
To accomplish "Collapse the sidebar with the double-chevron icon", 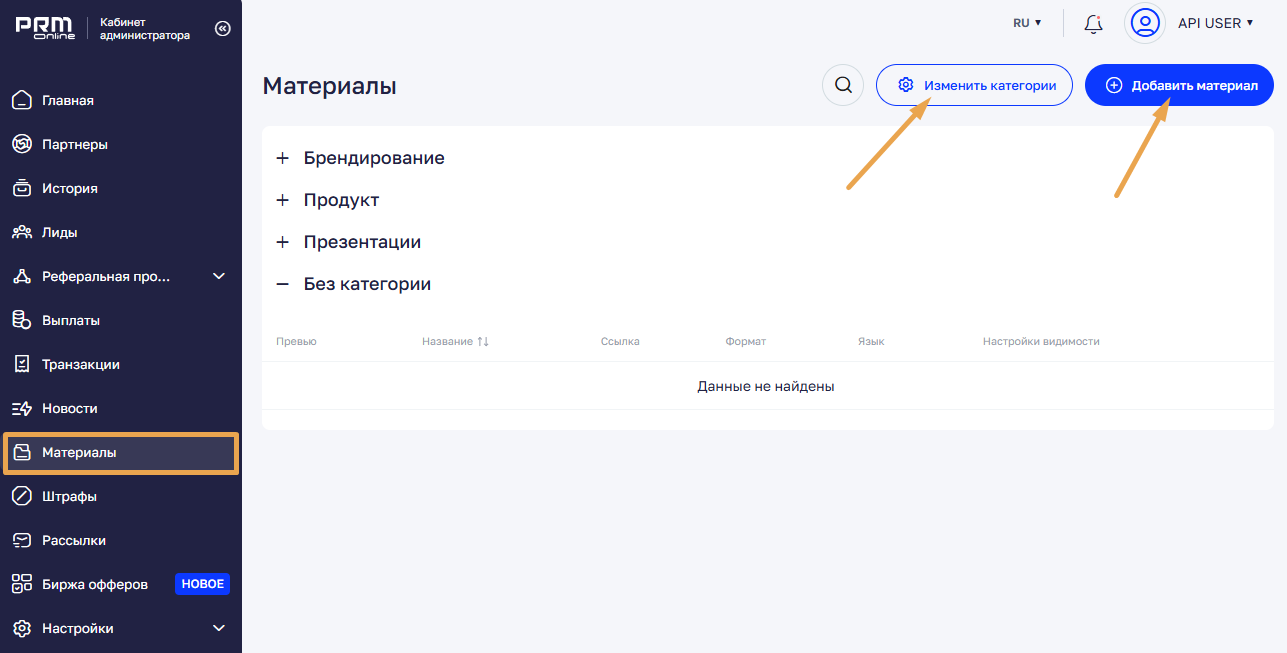I will tap(222, 29).
